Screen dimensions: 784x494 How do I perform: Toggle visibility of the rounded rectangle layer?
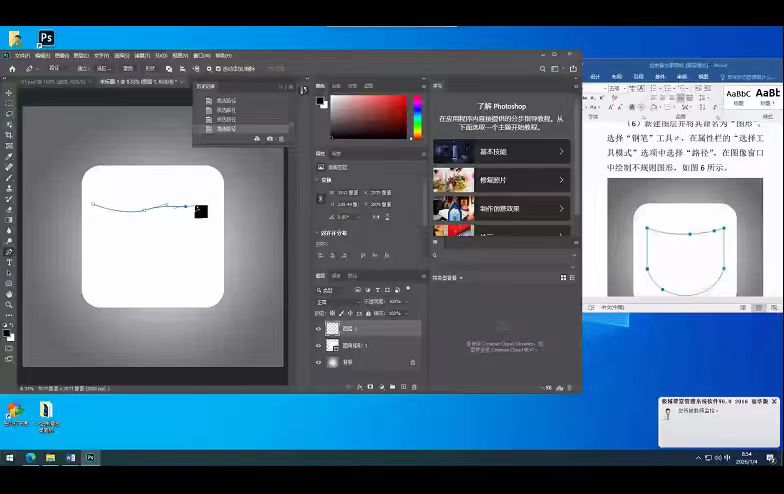[x=319, y=345]
